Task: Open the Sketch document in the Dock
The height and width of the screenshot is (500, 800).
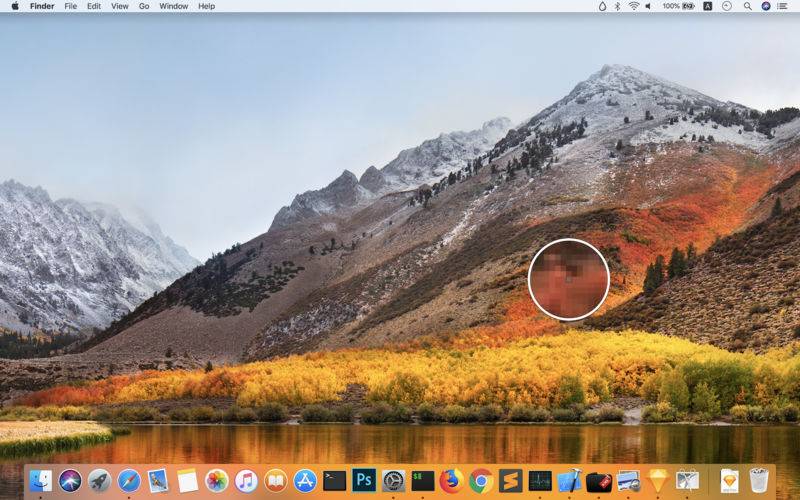Action: pyautogui.click(x=730, y=481)
